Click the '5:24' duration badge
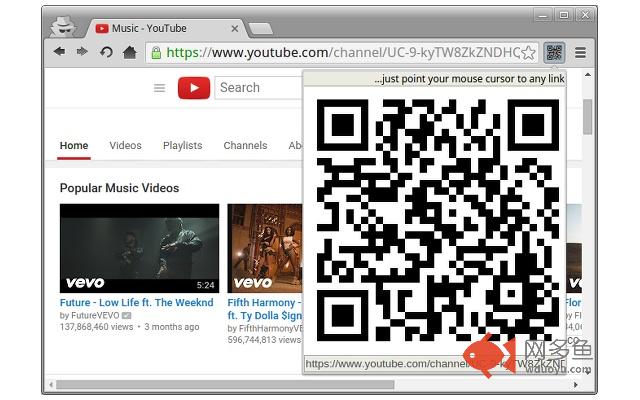 [x=205, y=285]
